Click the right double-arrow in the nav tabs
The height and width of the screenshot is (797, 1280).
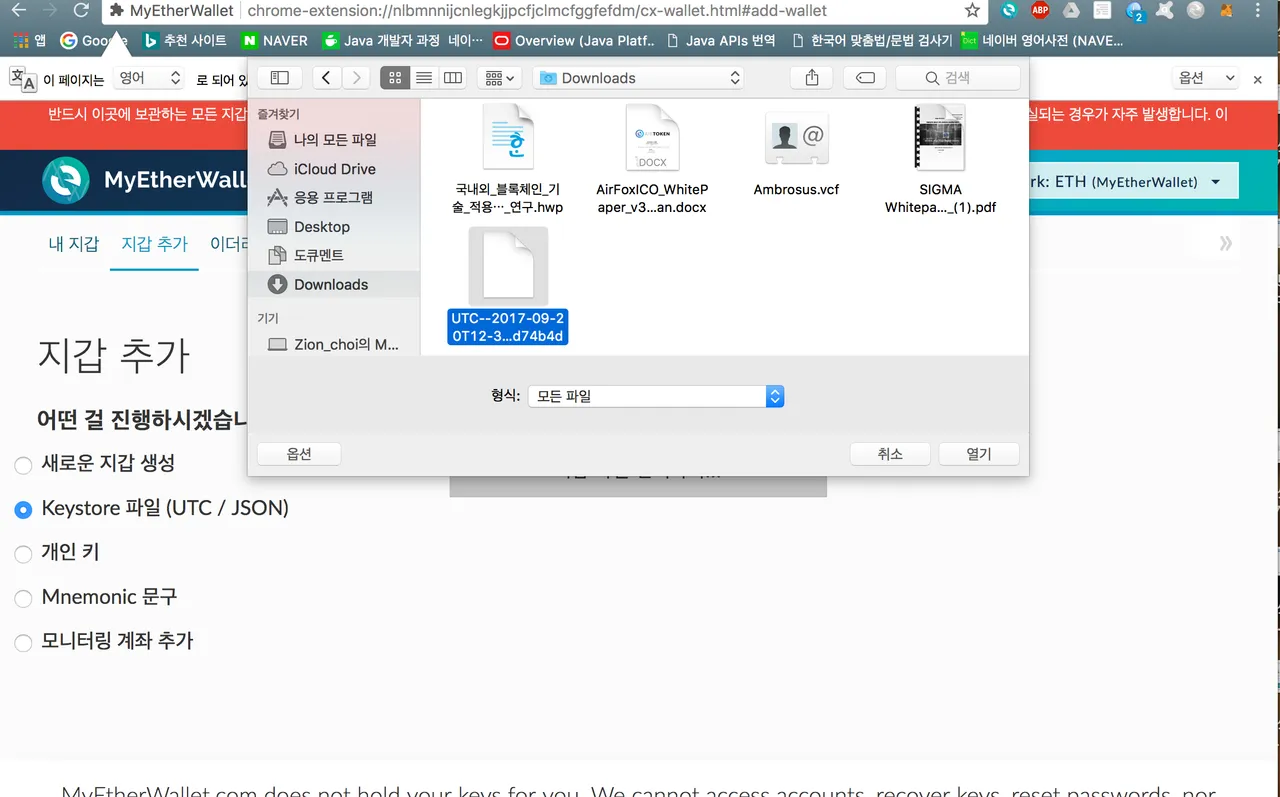[1226, 243]
